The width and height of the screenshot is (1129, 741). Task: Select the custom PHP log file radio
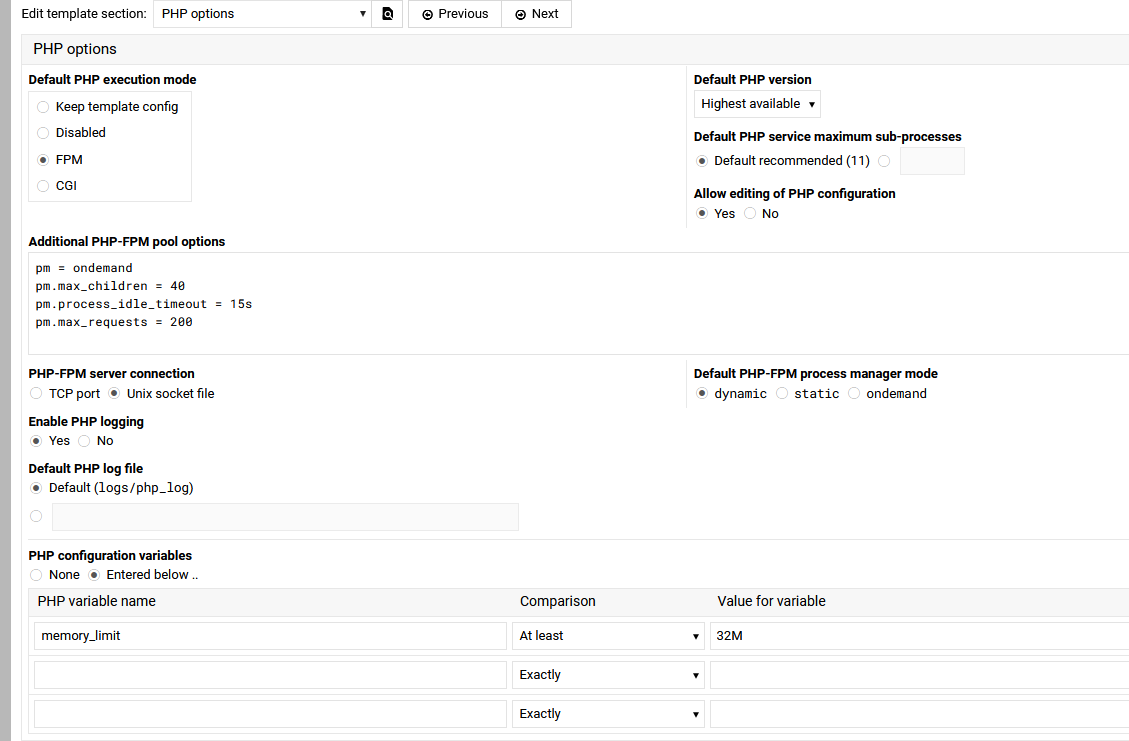coord(36,516)
